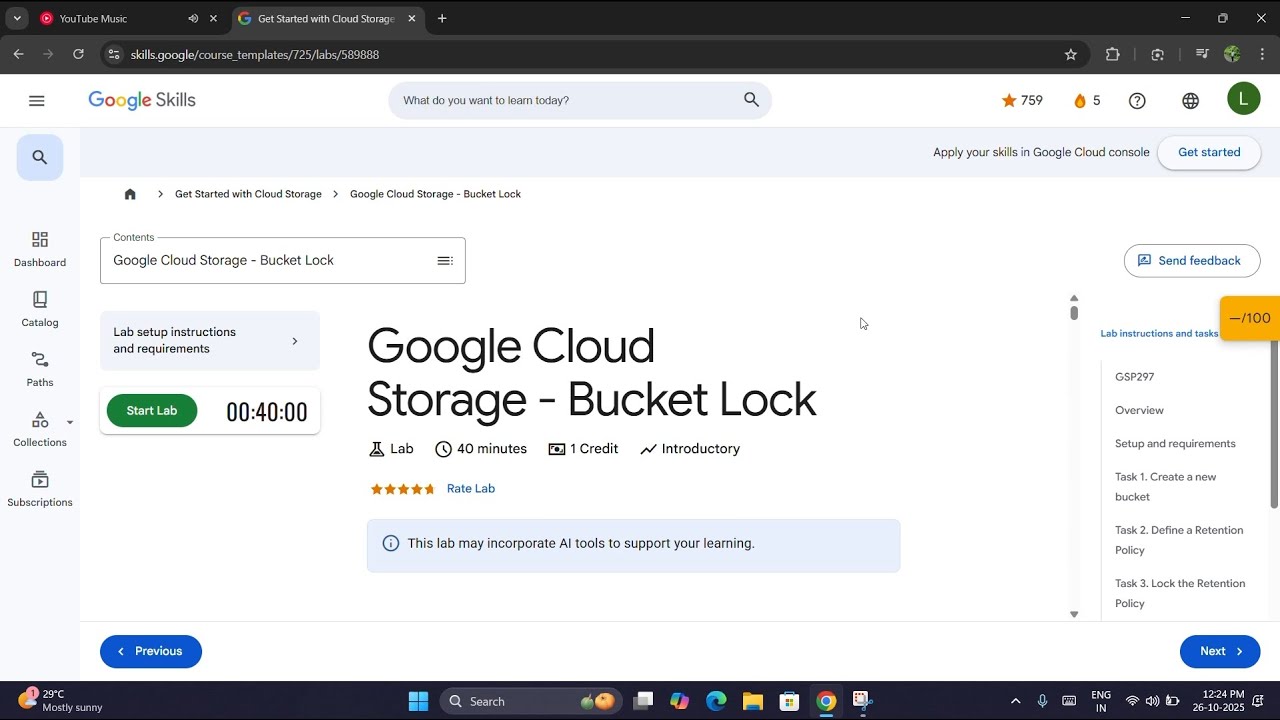Click the five-star rating
The height and width of the screenshot is (720, 1280).
(403, 489)
